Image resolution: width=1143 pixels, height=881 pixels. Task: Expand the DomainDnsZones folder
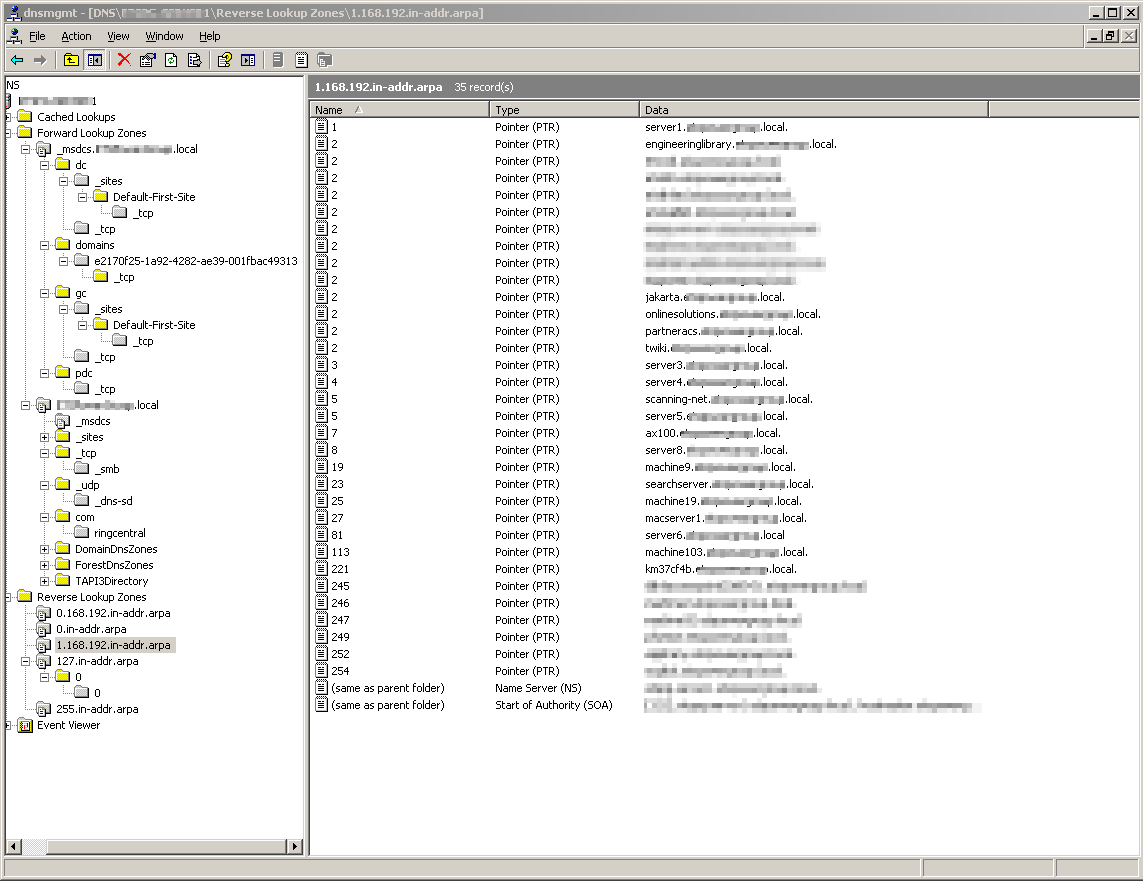[45, 549]
